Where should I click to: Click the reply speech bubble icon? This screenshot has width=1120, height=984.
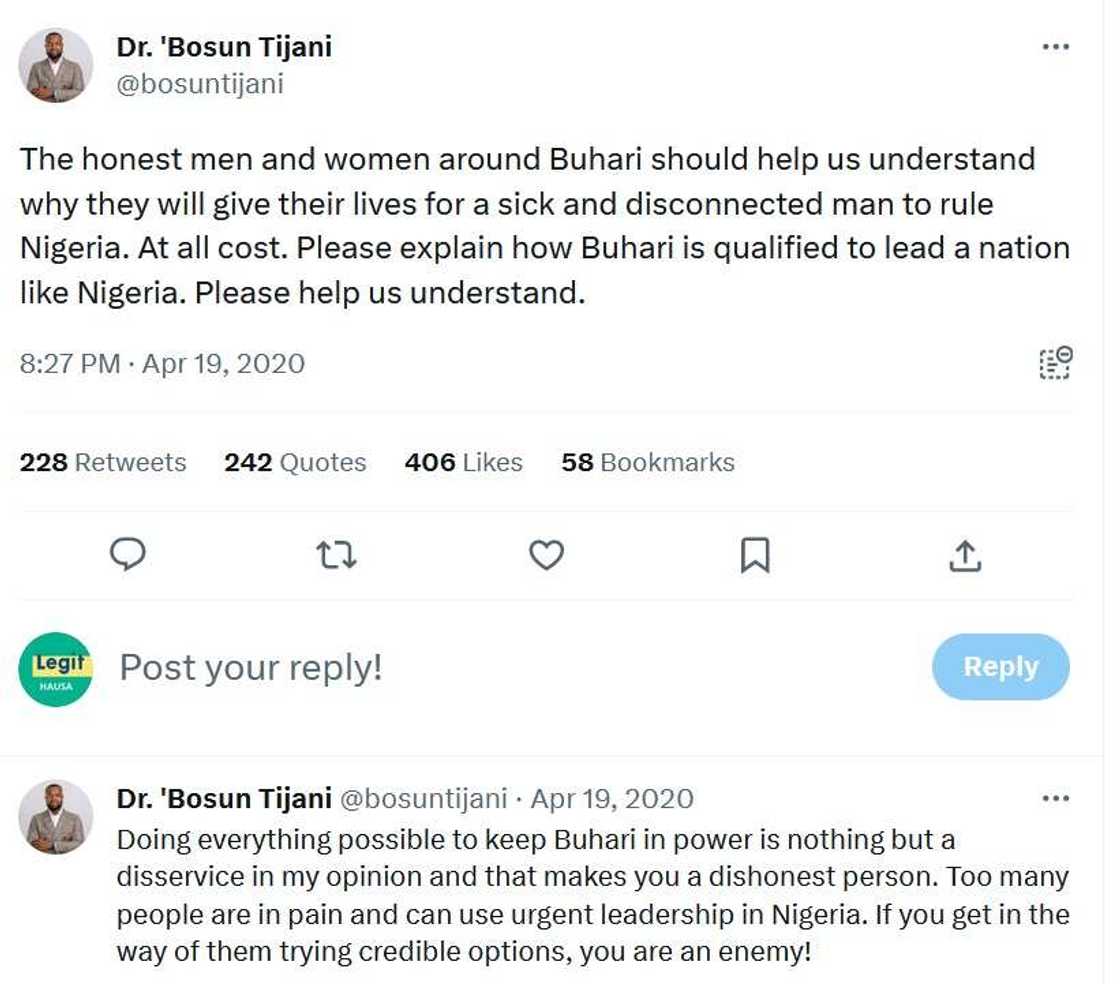click(128, 554)
